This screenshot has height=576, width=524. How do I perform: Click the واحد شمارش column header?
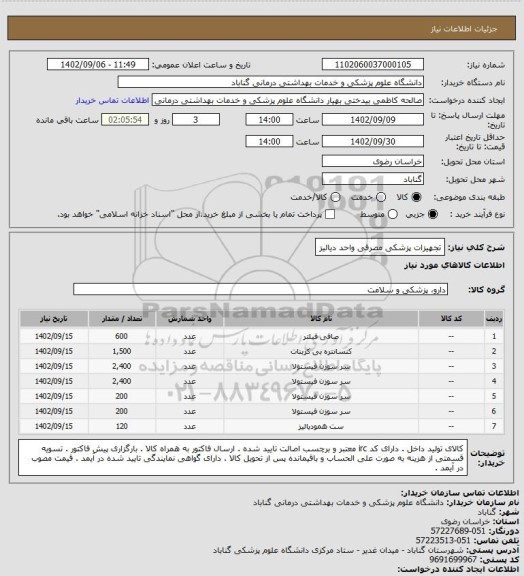coord(190,319)
